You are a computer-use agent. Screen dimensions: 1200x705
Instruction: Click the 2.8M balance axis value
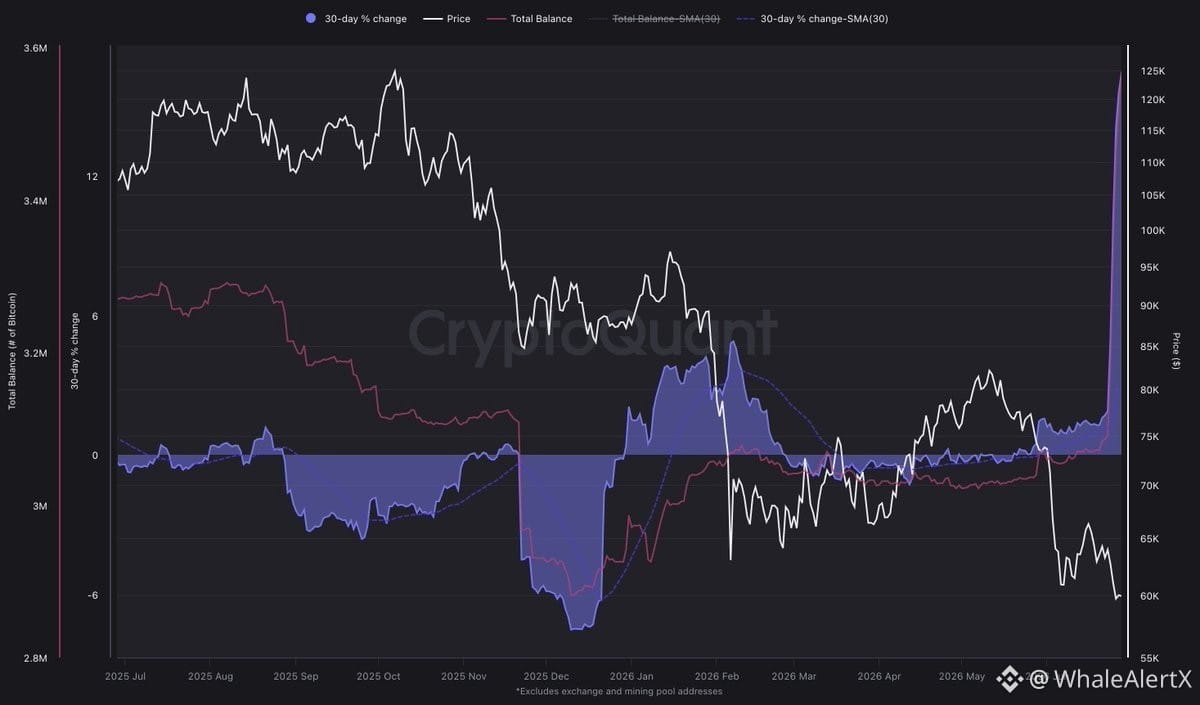[x=35, y=658]
